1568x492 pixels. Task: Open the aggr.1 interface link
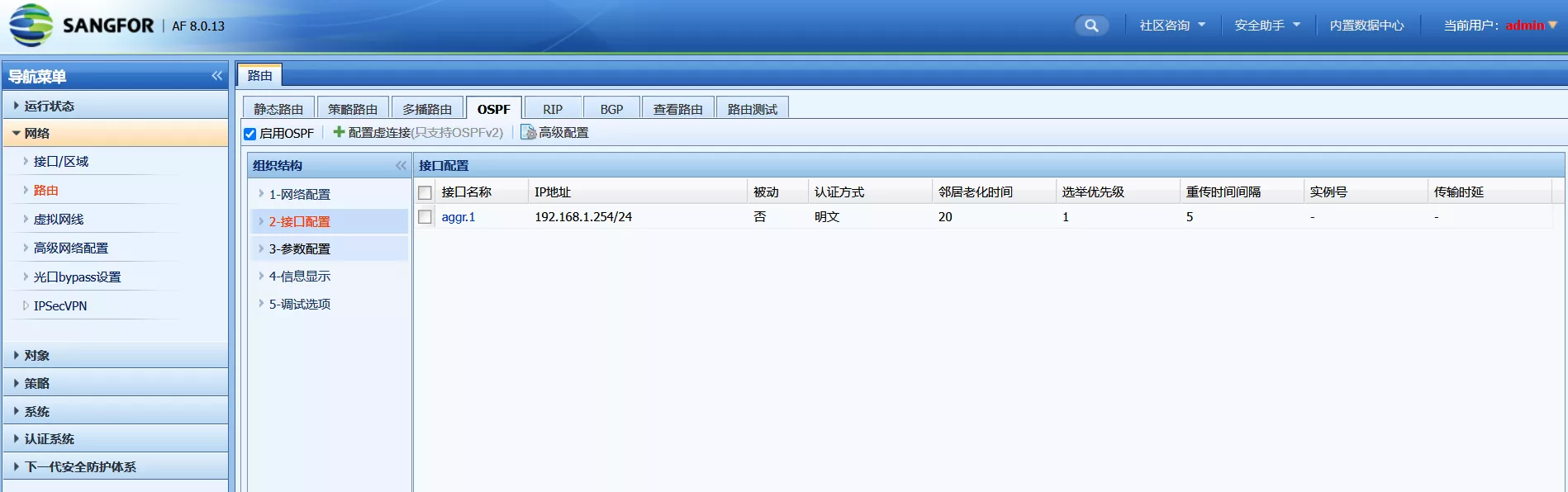[459, 217]
